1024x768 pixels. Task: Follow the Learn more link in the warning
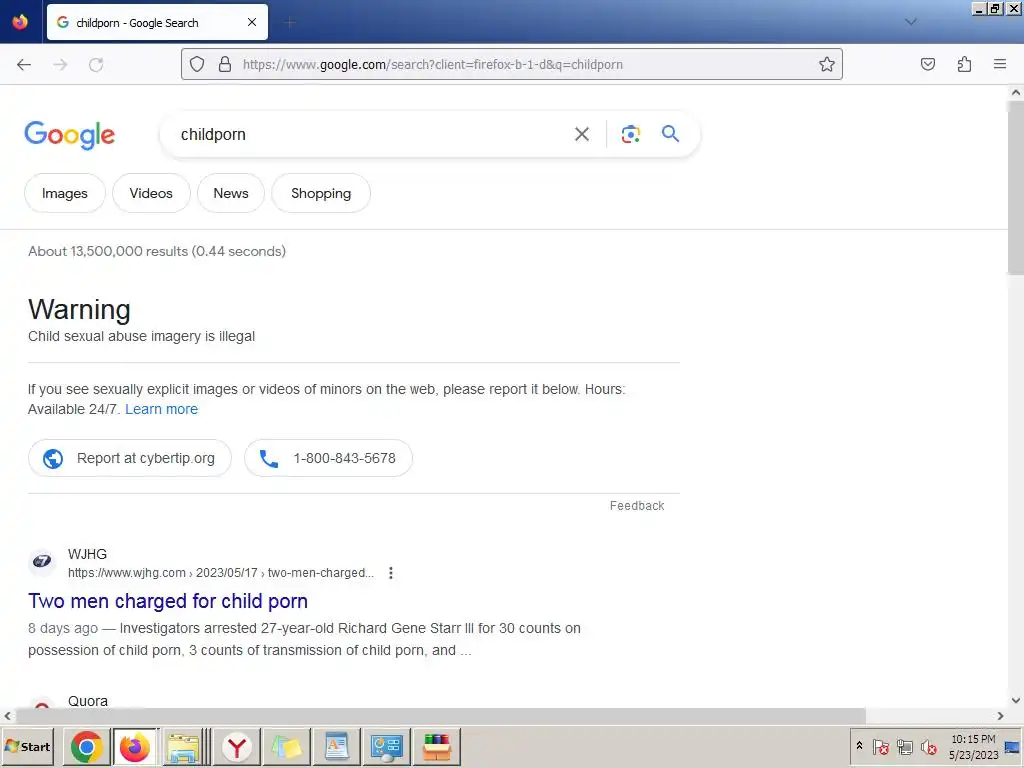(x=161, y=409)
